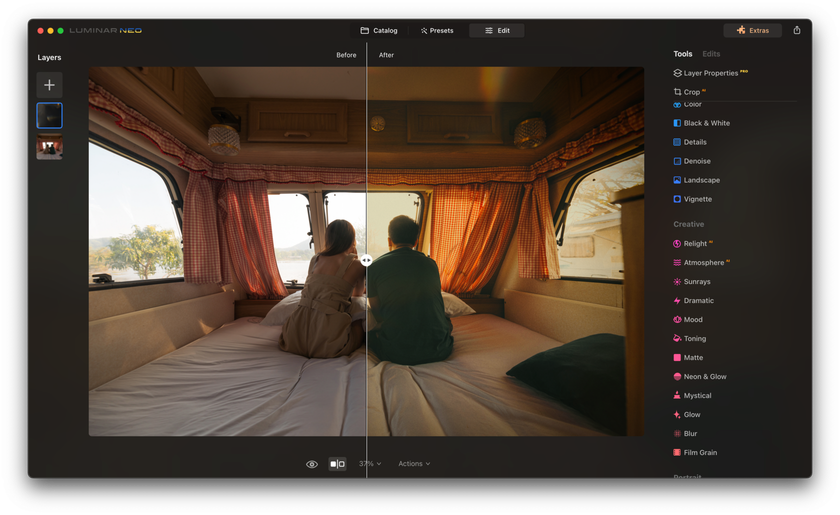Open the Catalog tab
The height and width of the screenshot is (515, 840).
[379, 31]
